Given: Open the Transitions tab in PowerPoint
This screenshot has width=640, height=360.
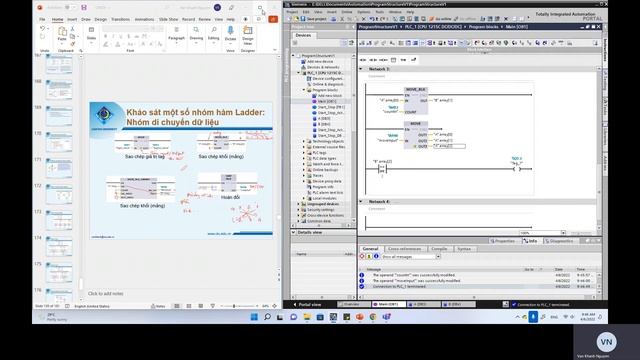Looking at the screenshot, I should pyautogui.click(x=120, y=19).
